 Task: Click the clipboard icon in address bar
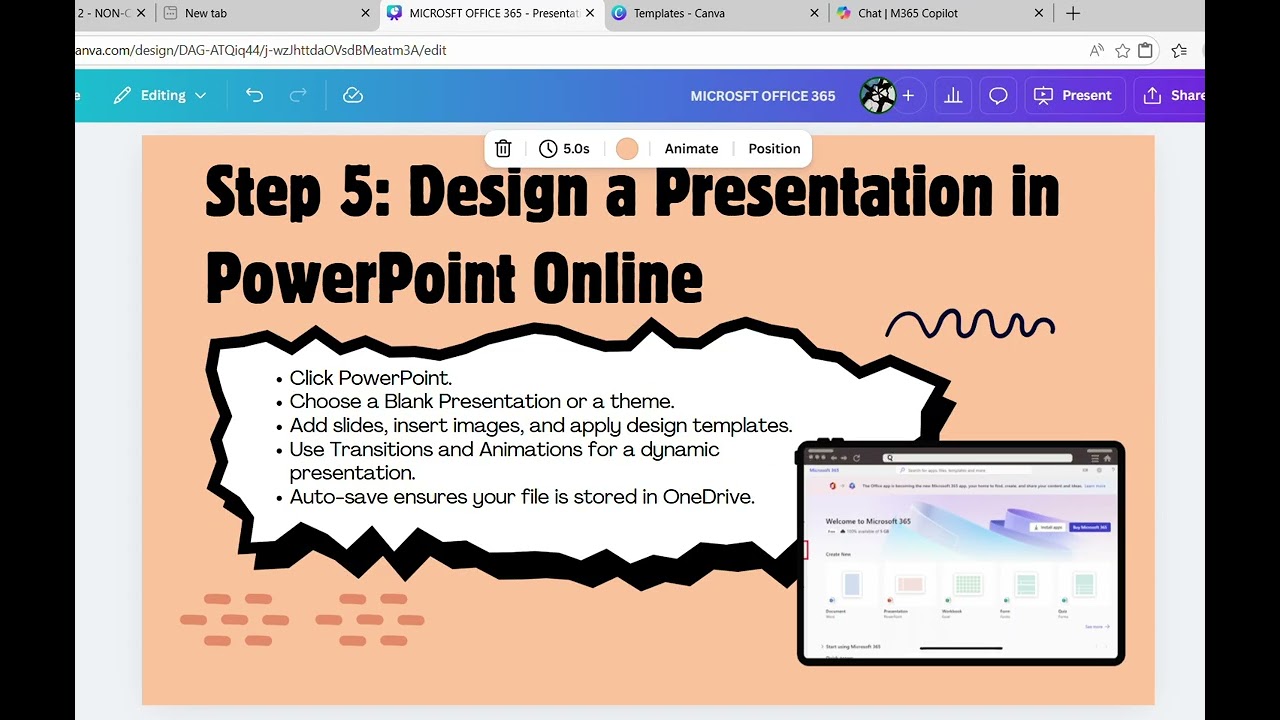pos(1146,50)
